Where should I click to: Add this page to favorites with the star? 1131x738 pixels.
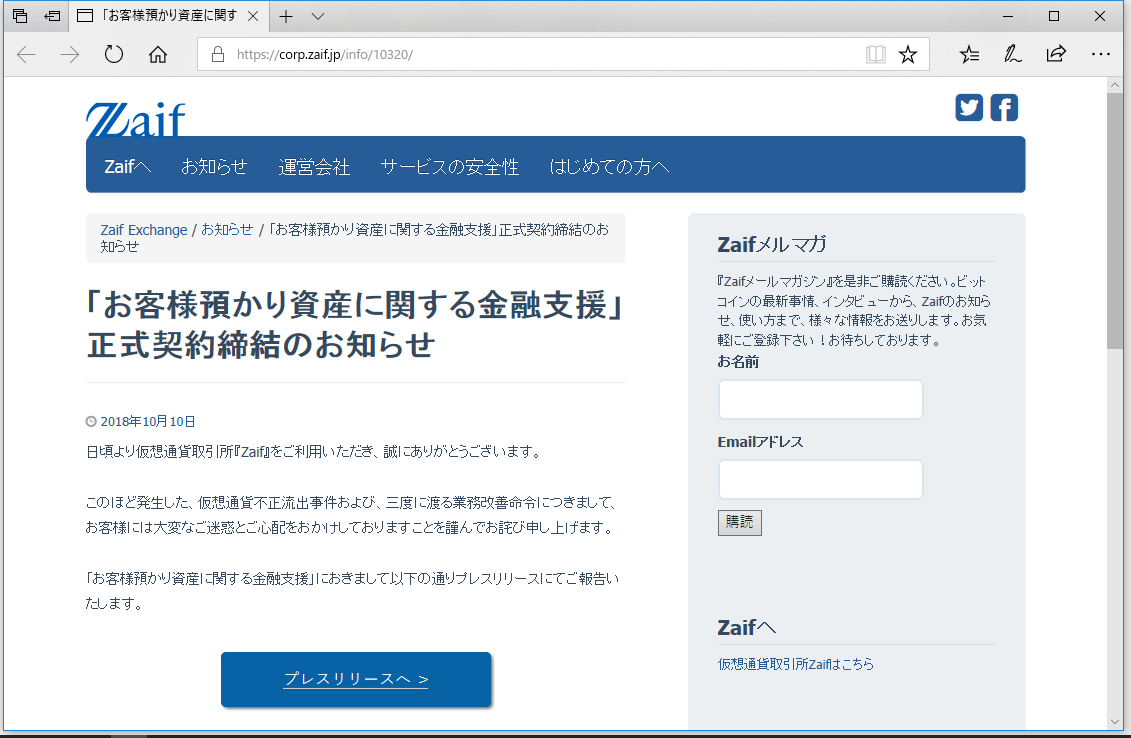click(908, 54)
